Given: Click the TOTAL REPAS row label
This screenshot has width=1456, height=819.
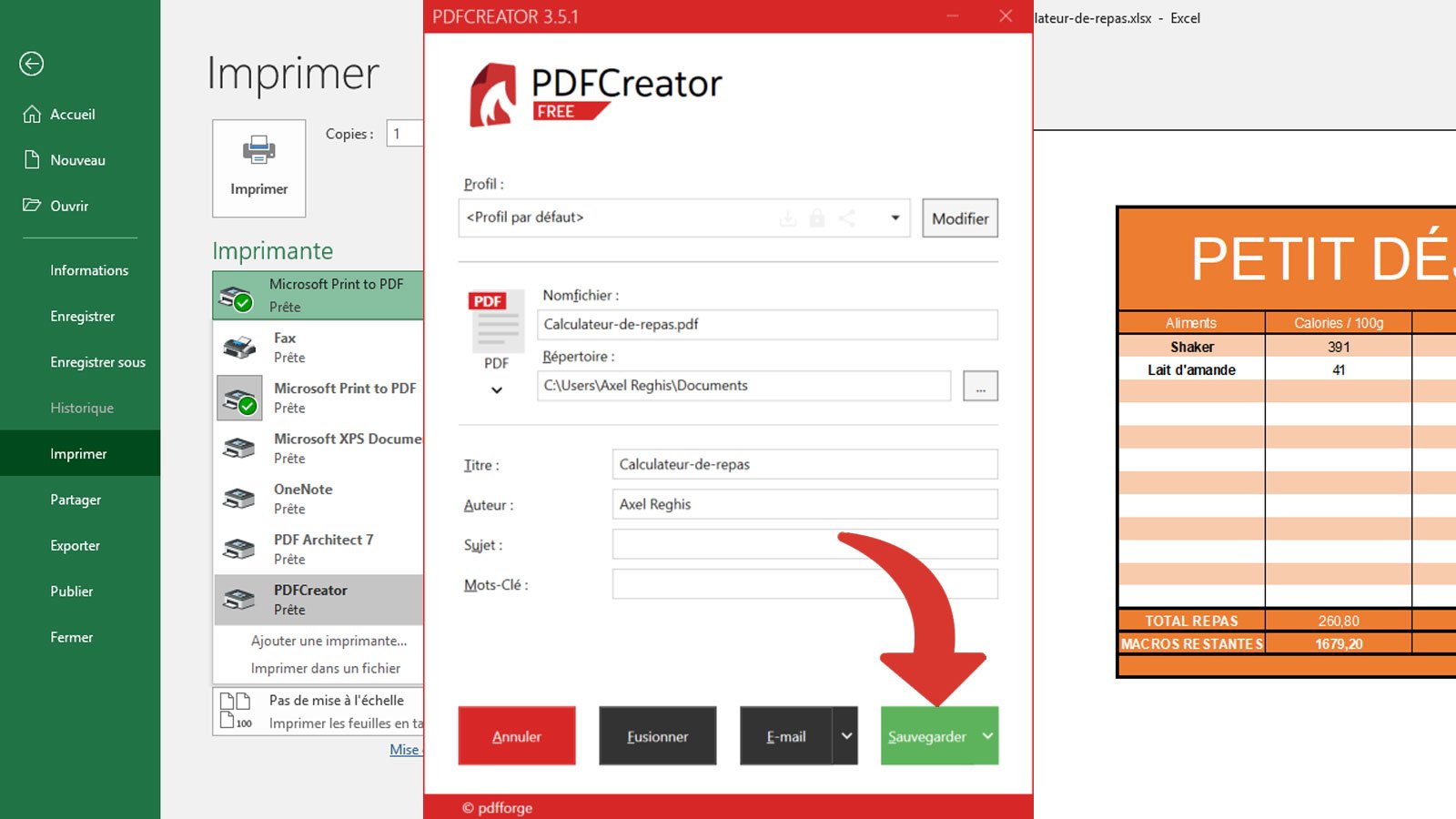Looking at the screenshot, I should [1192, 621].
